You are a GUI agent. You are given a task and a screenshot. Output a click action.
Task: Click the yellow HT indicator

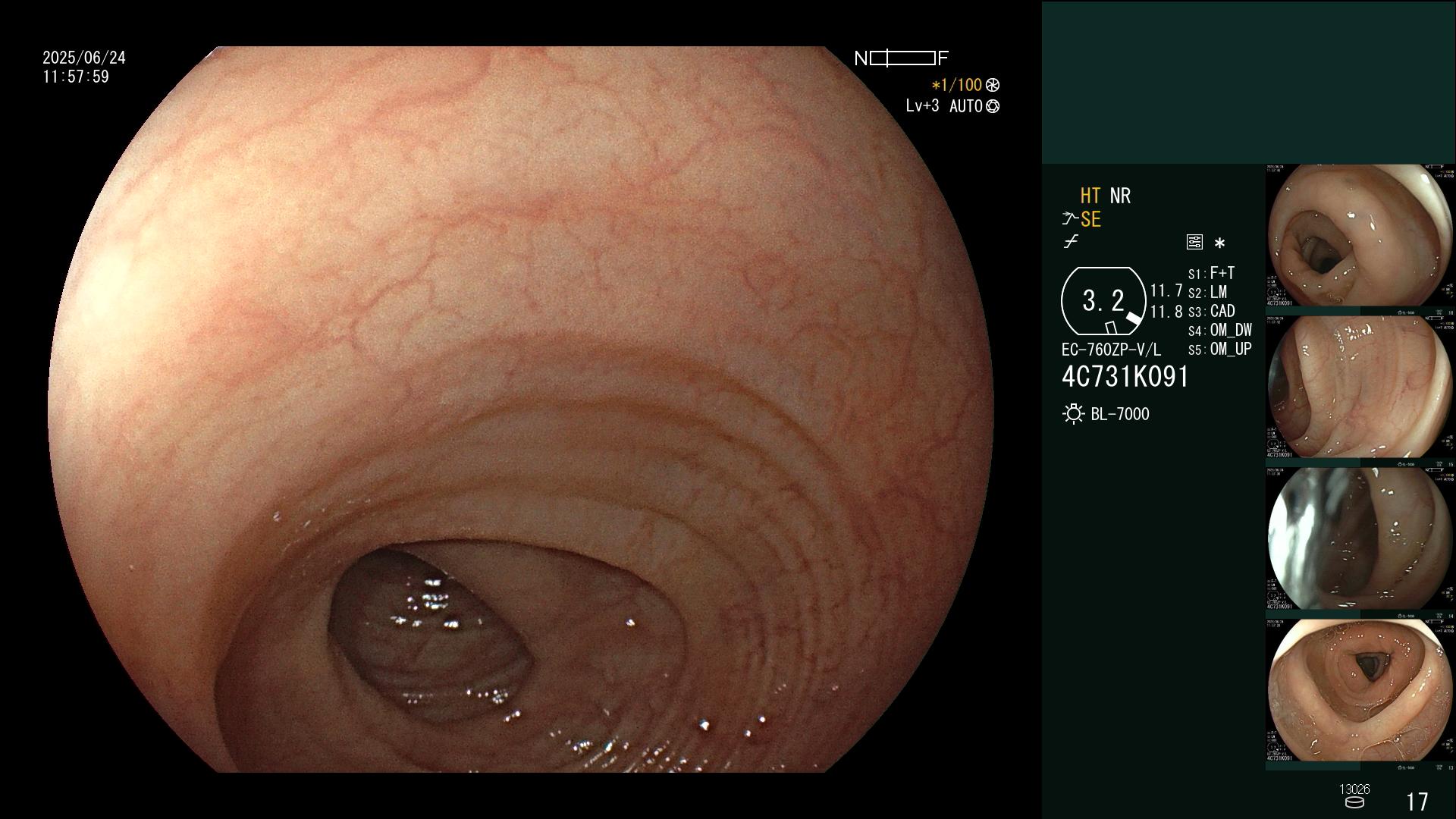(x=1090, y=196)
